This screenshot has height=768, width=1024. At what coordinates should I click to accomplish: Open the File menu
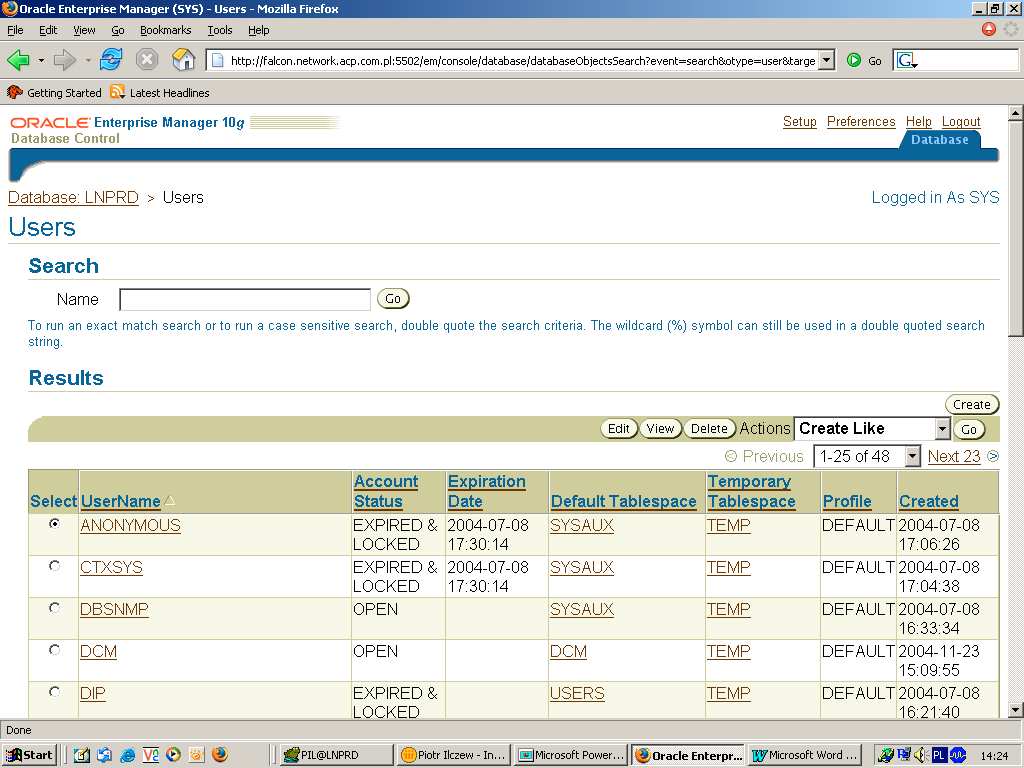(15, 30)
